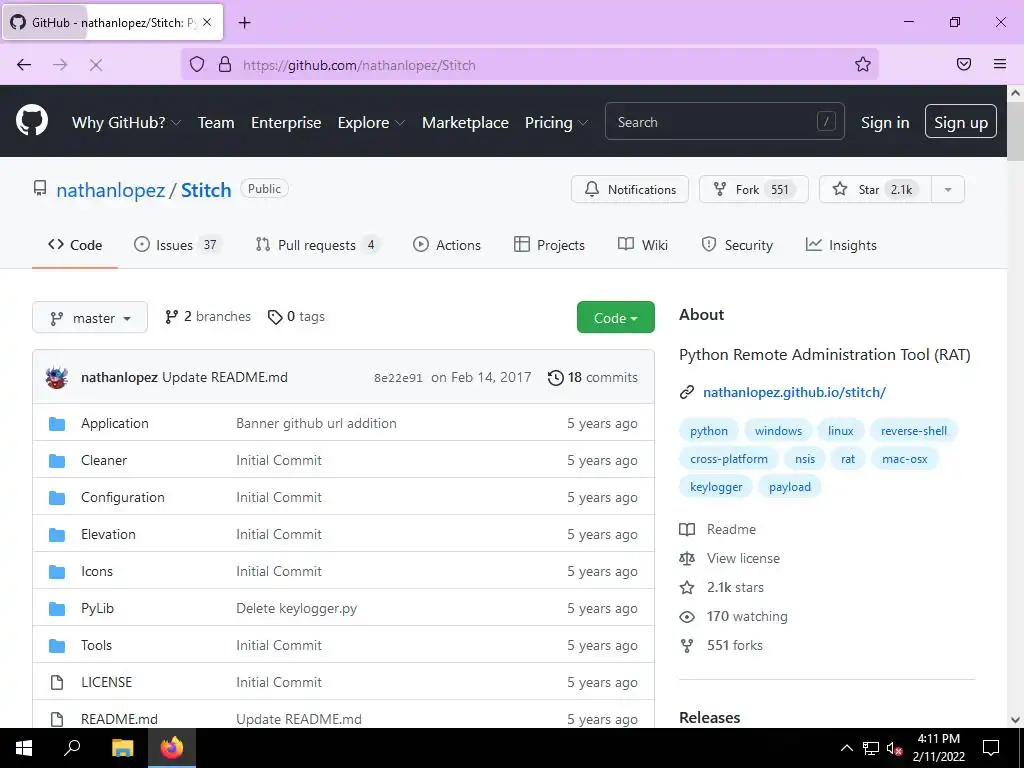Viewport: 1024px width, 768px height.
Task: Click the tag icon next to 0 tags
Action: point(275,317)
